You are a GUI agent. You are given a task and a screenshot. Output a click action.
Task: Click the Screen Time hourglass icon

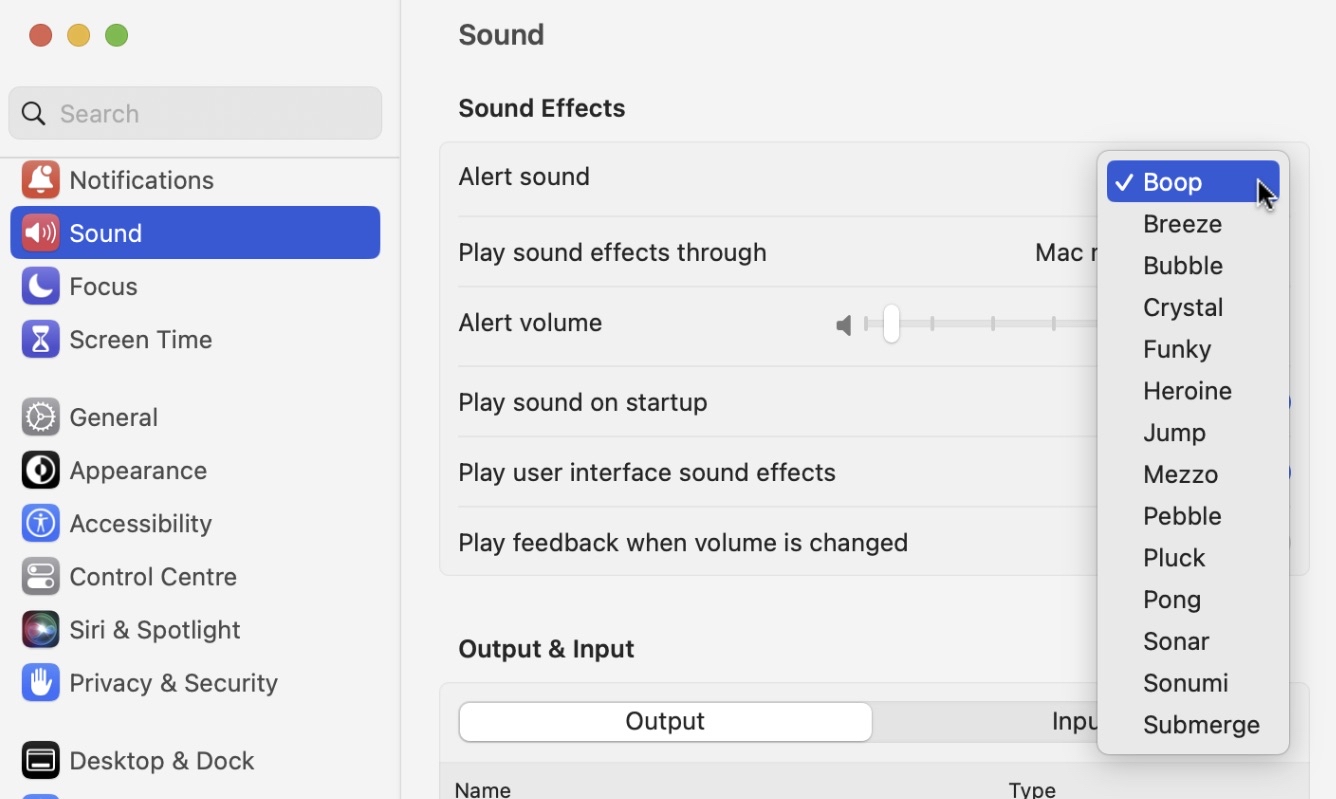[40, 339]
